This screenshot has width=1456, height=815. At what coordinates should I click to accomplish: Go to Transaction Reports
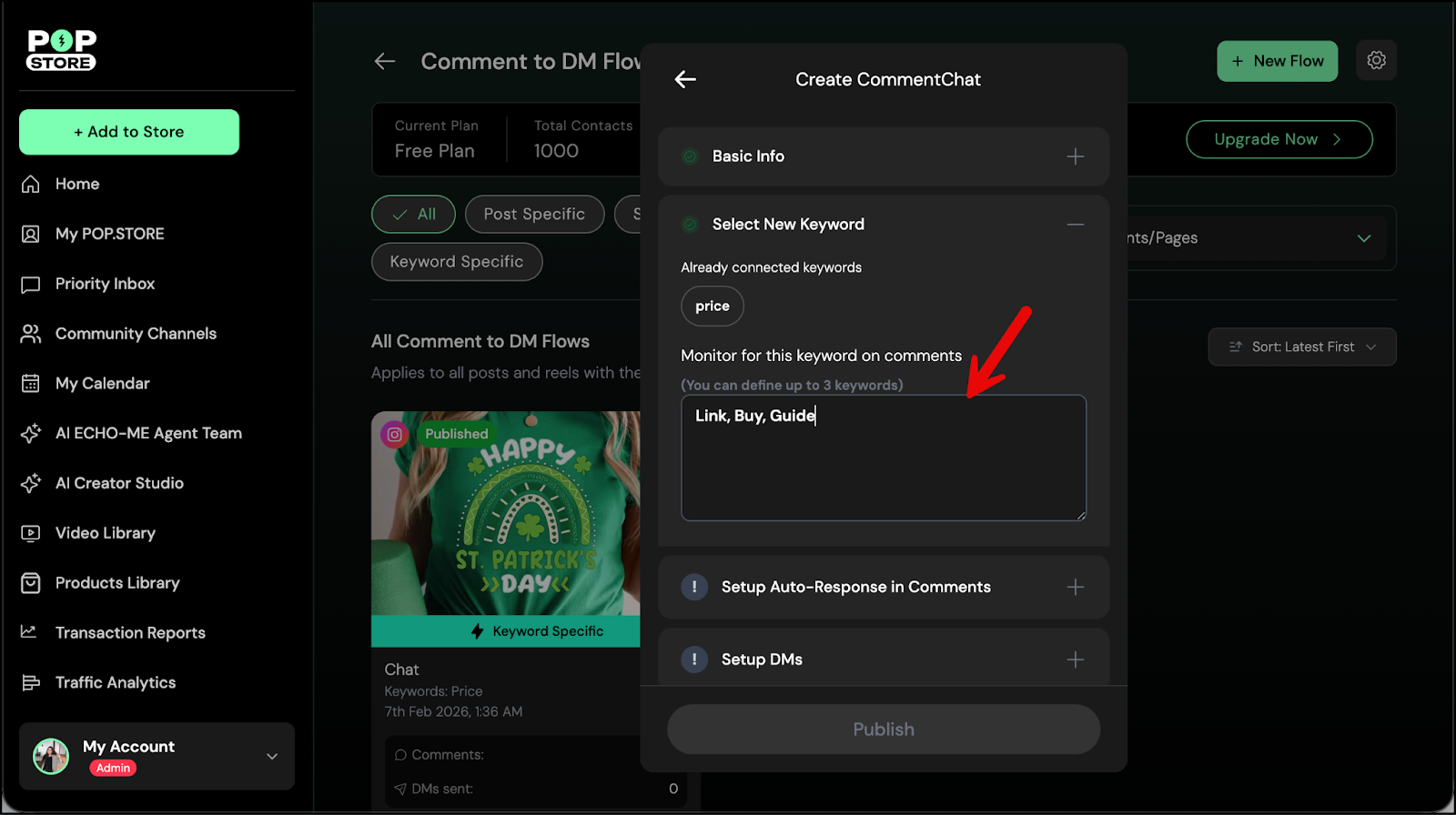[130, 633]
